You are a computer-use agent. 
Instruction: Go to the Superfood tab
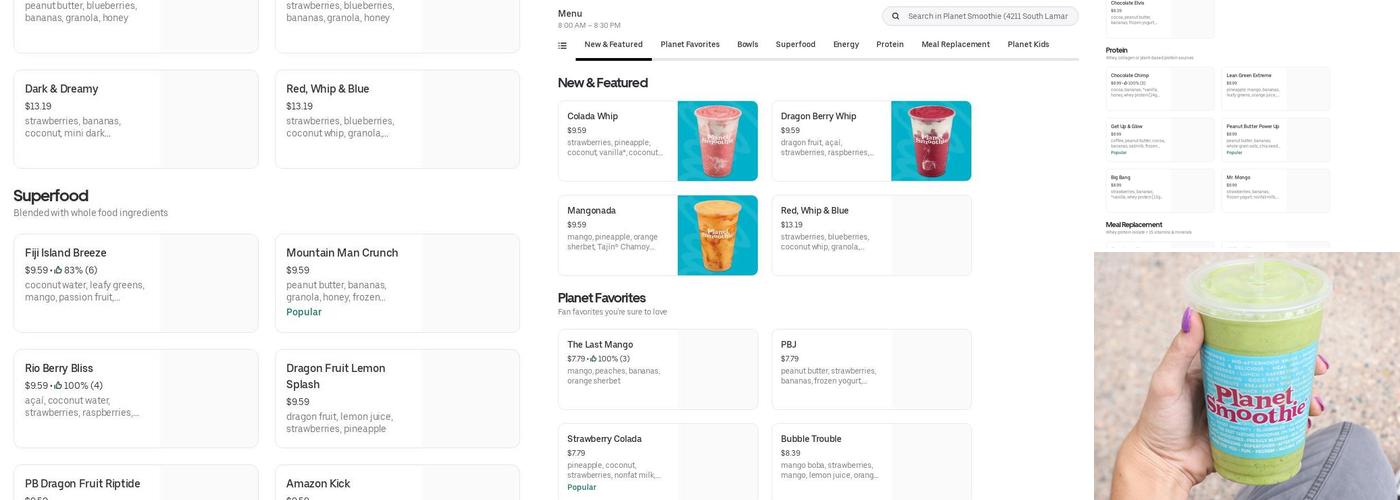[795, 45]
